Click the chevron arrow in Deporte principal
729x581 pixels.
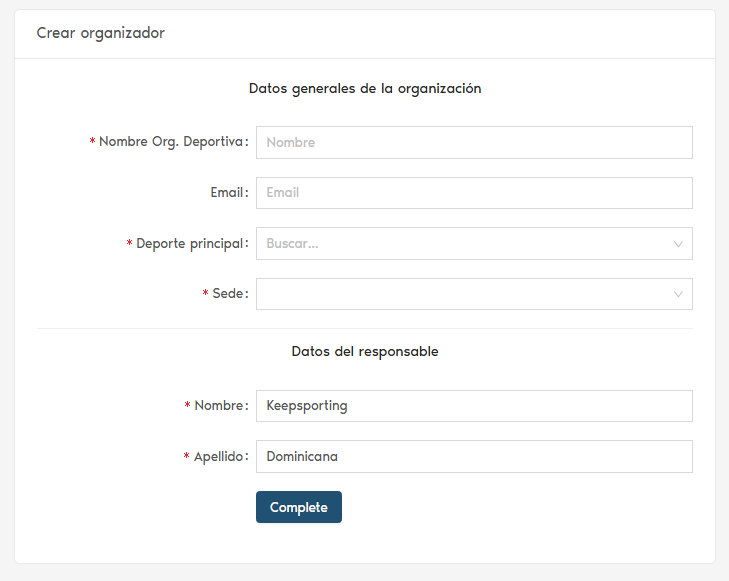click(x=678, y=244)
